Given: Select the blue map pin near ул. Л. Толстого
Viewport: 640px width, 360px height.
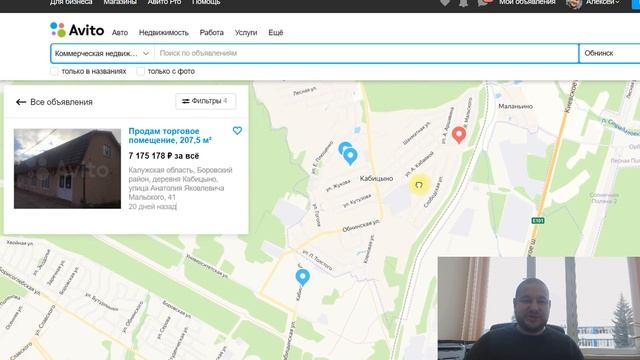Looking at the screenshot, I should tap(302, 277).
